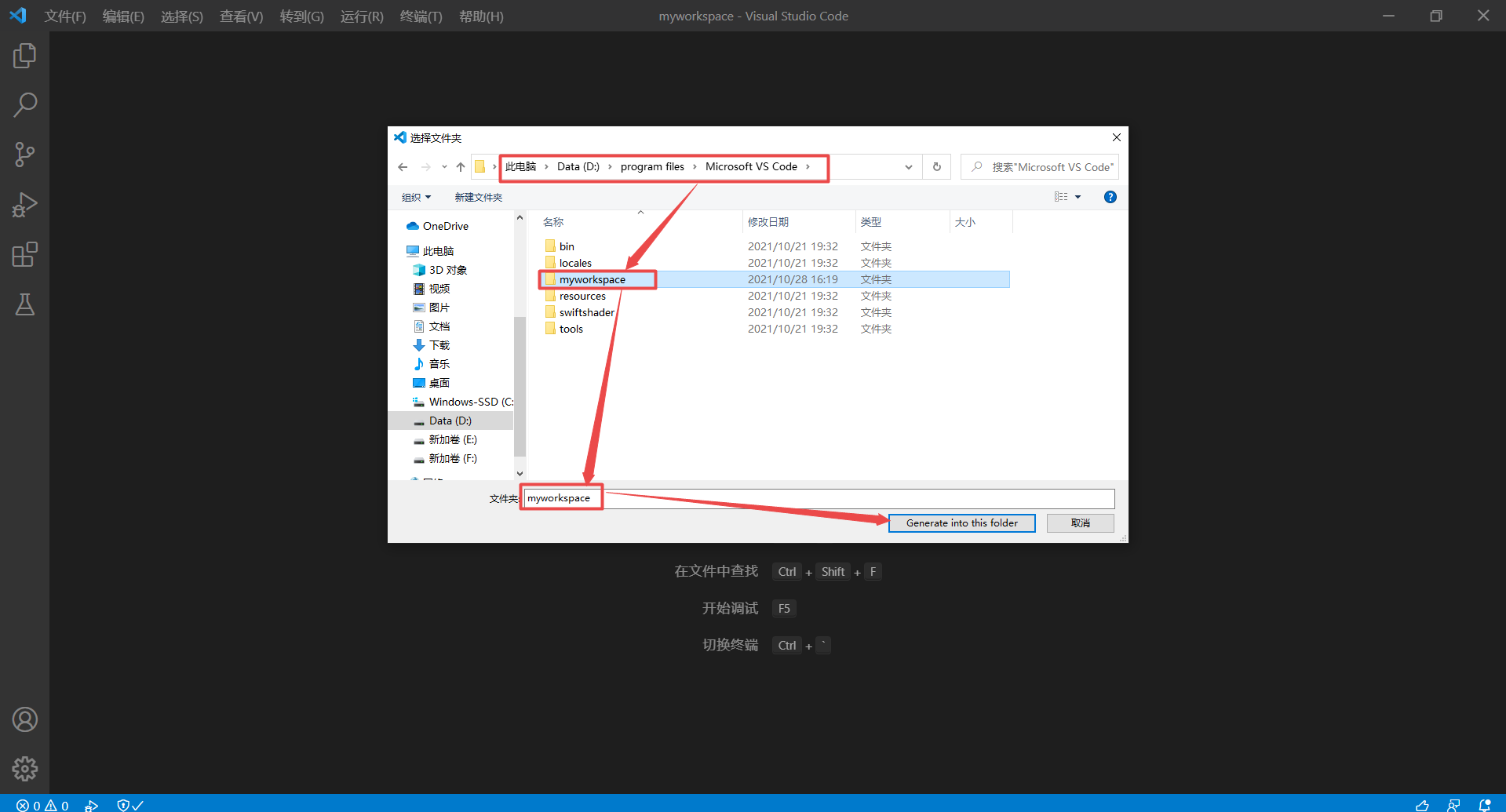
Task: Open the Explorer view in activity bar
Action: [x=24, y=56]
